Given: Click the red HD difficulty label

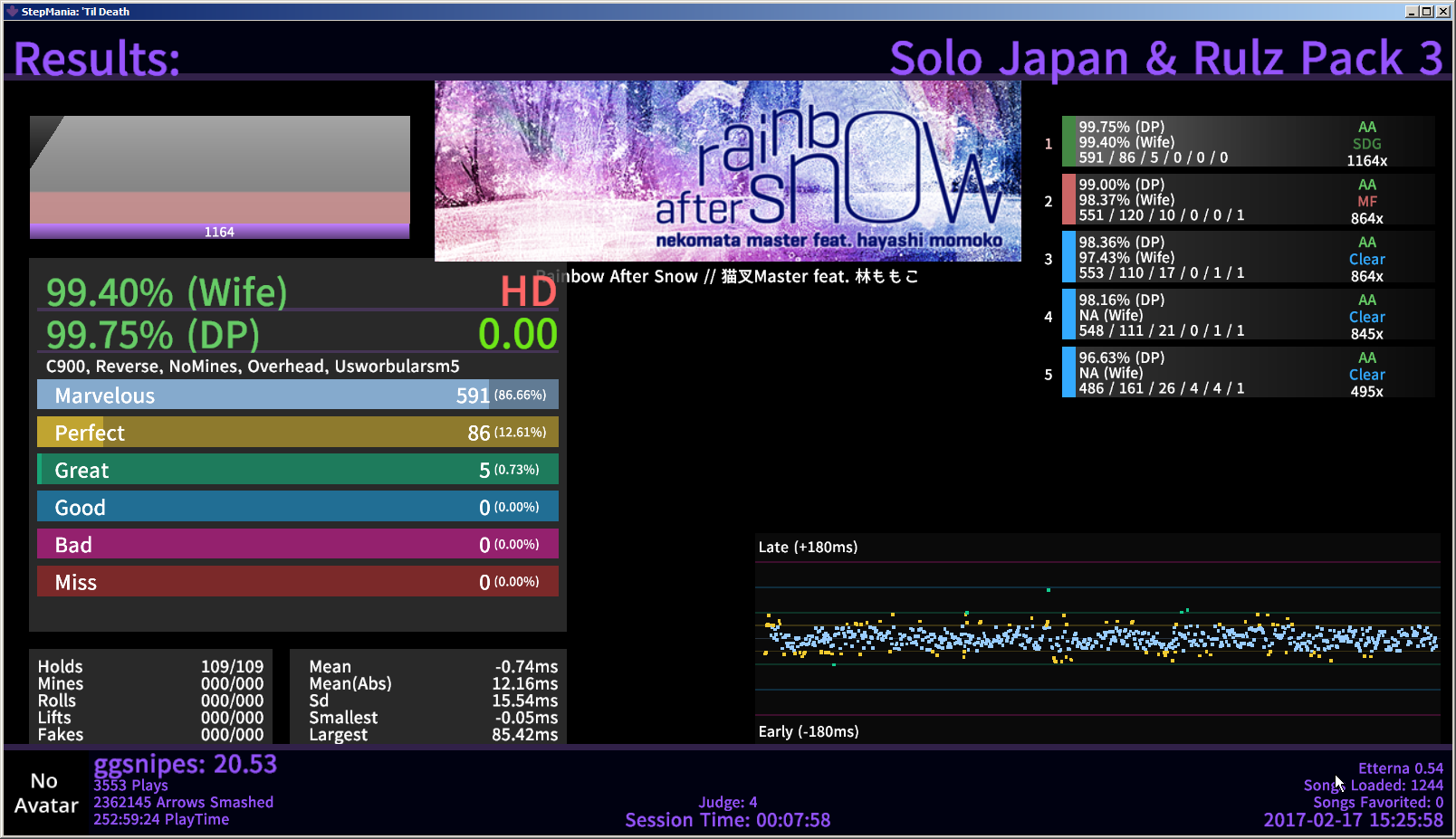Looking at the screenshot, I should [x=528, y=292].
